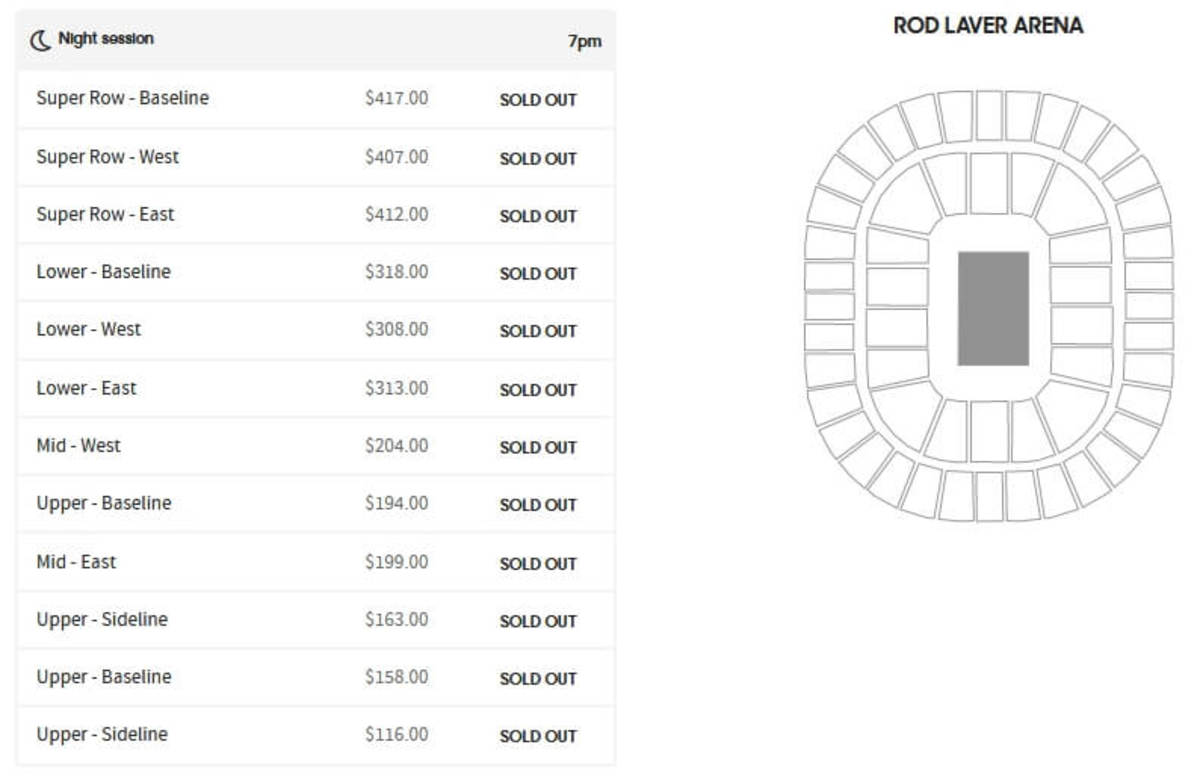Click the 7pm session time
Screen dimensions: 1200x780
tap(585, 42)
